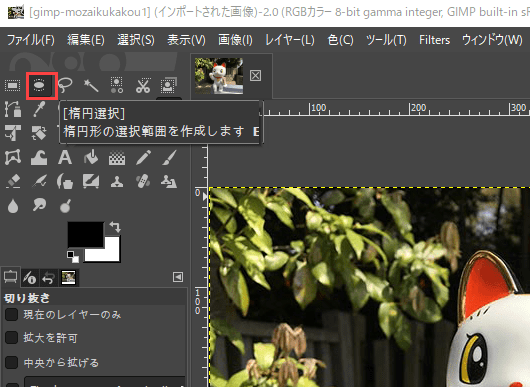
Task: Select the Blur/Sharpen droplet tool
Action: 13,205
